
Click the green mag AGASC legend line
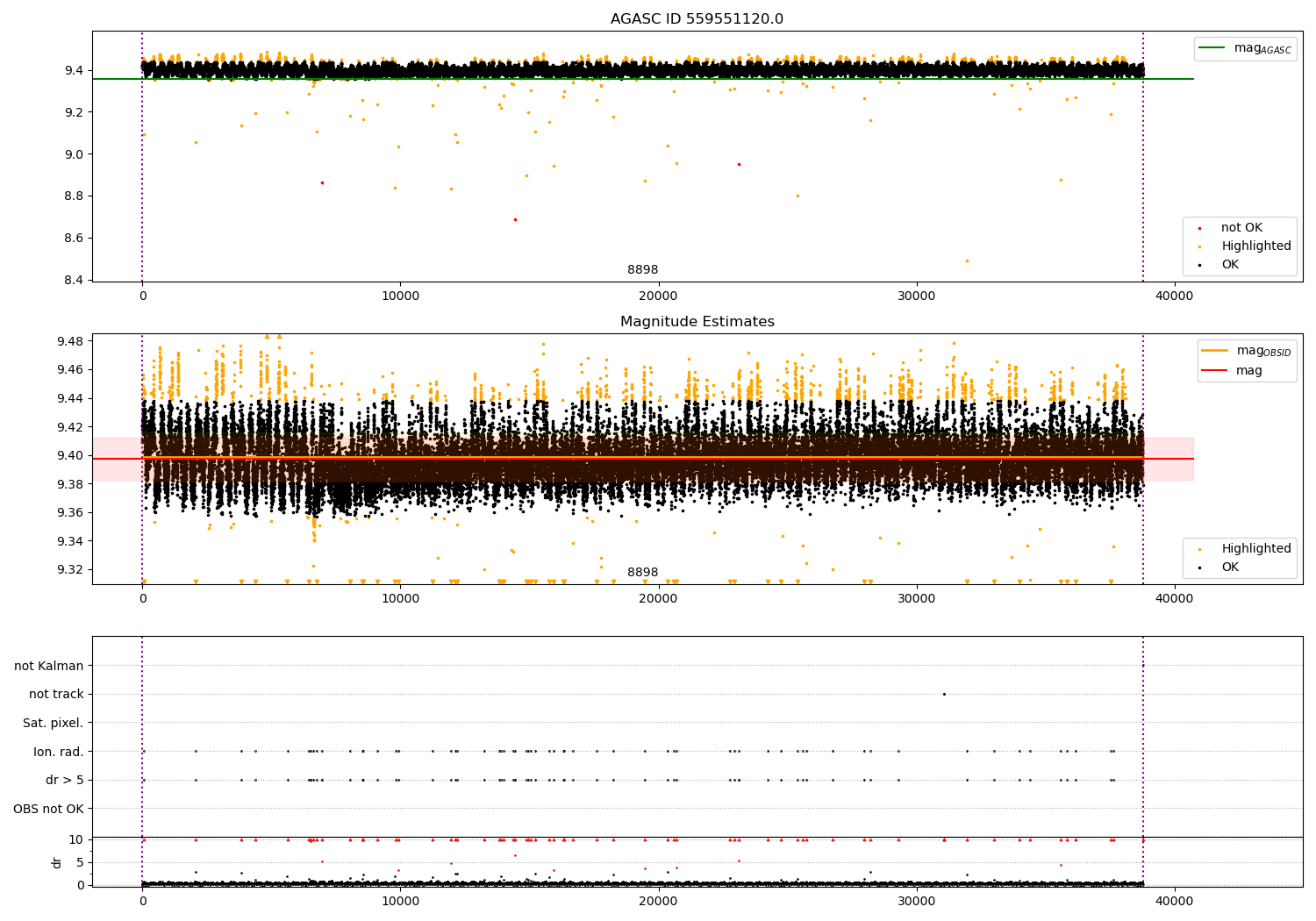(x=1213, y=48)
